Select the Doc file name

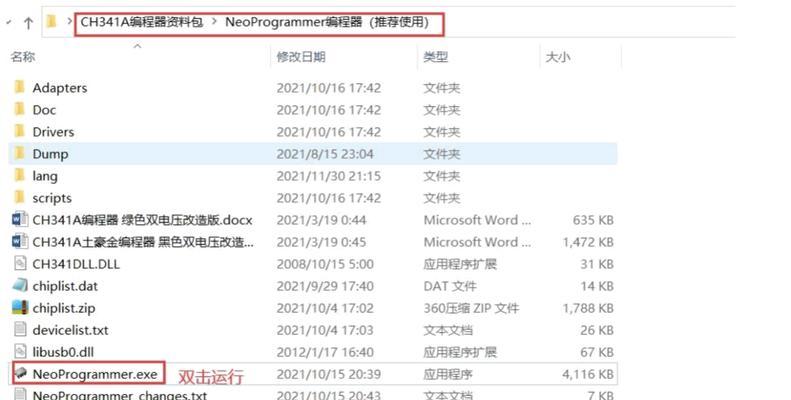pyautogui.click(x=44, y=109)
